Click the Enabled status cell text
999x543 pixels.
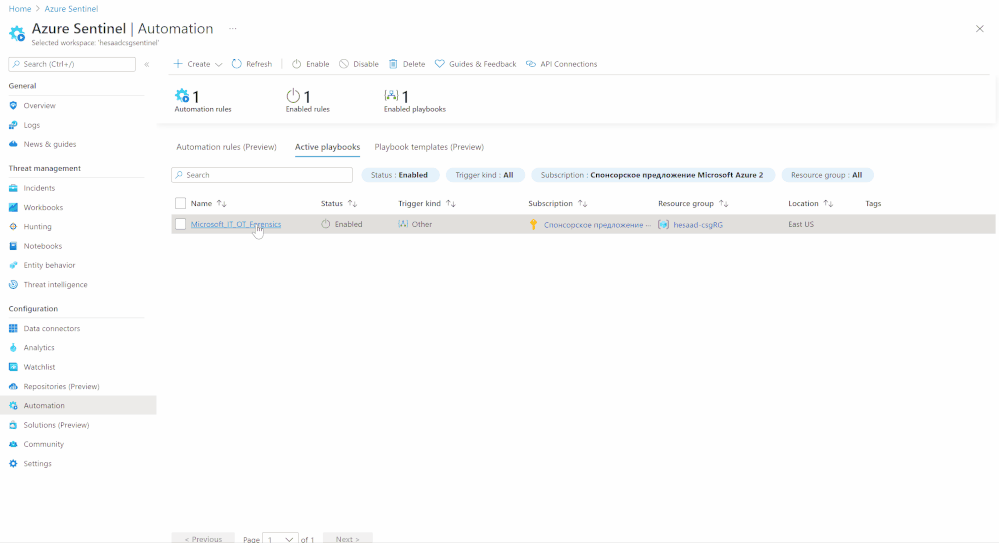pos(349,224)
